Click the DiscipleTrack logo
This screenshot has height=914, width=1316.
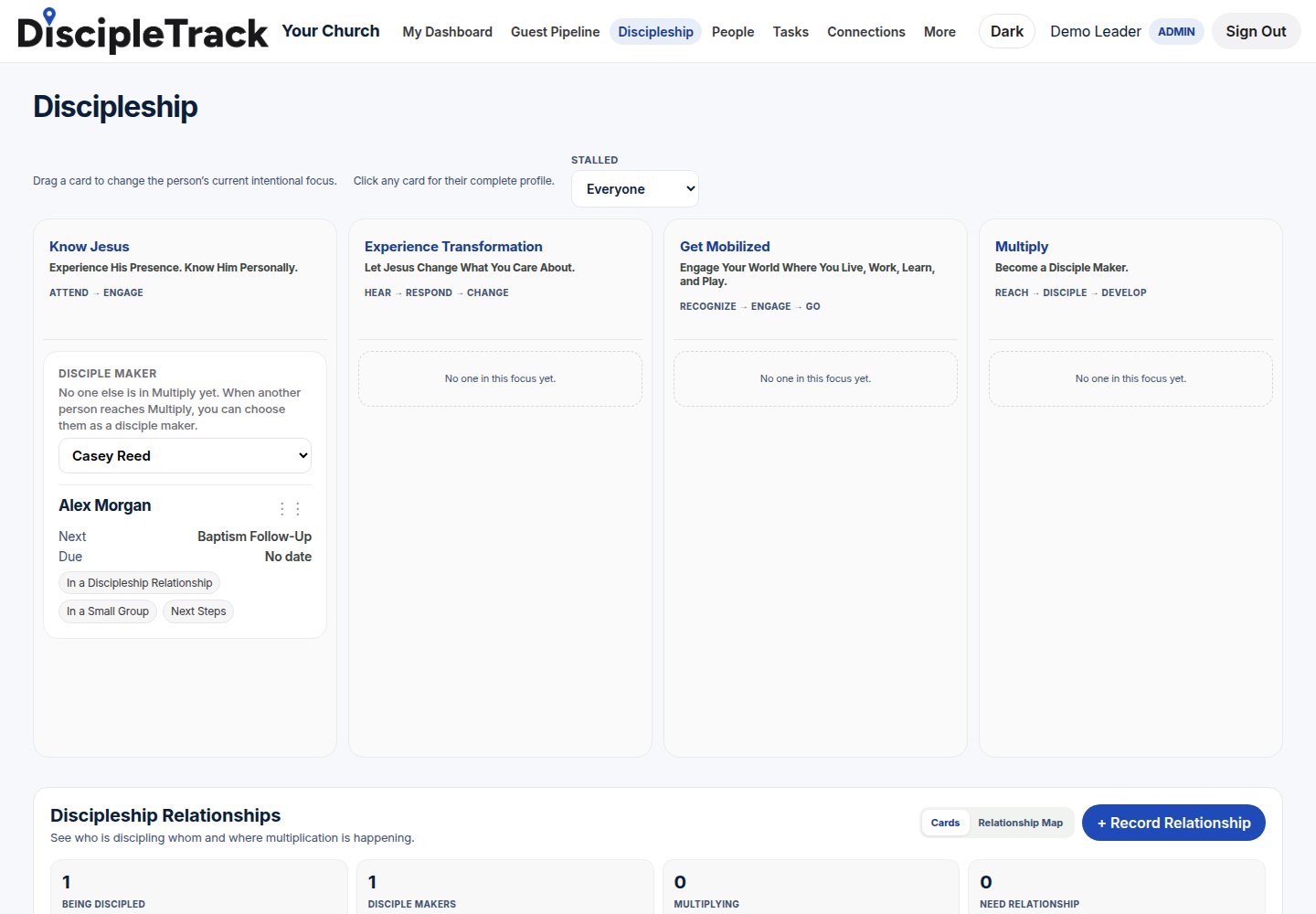click(x=143, y=31)
